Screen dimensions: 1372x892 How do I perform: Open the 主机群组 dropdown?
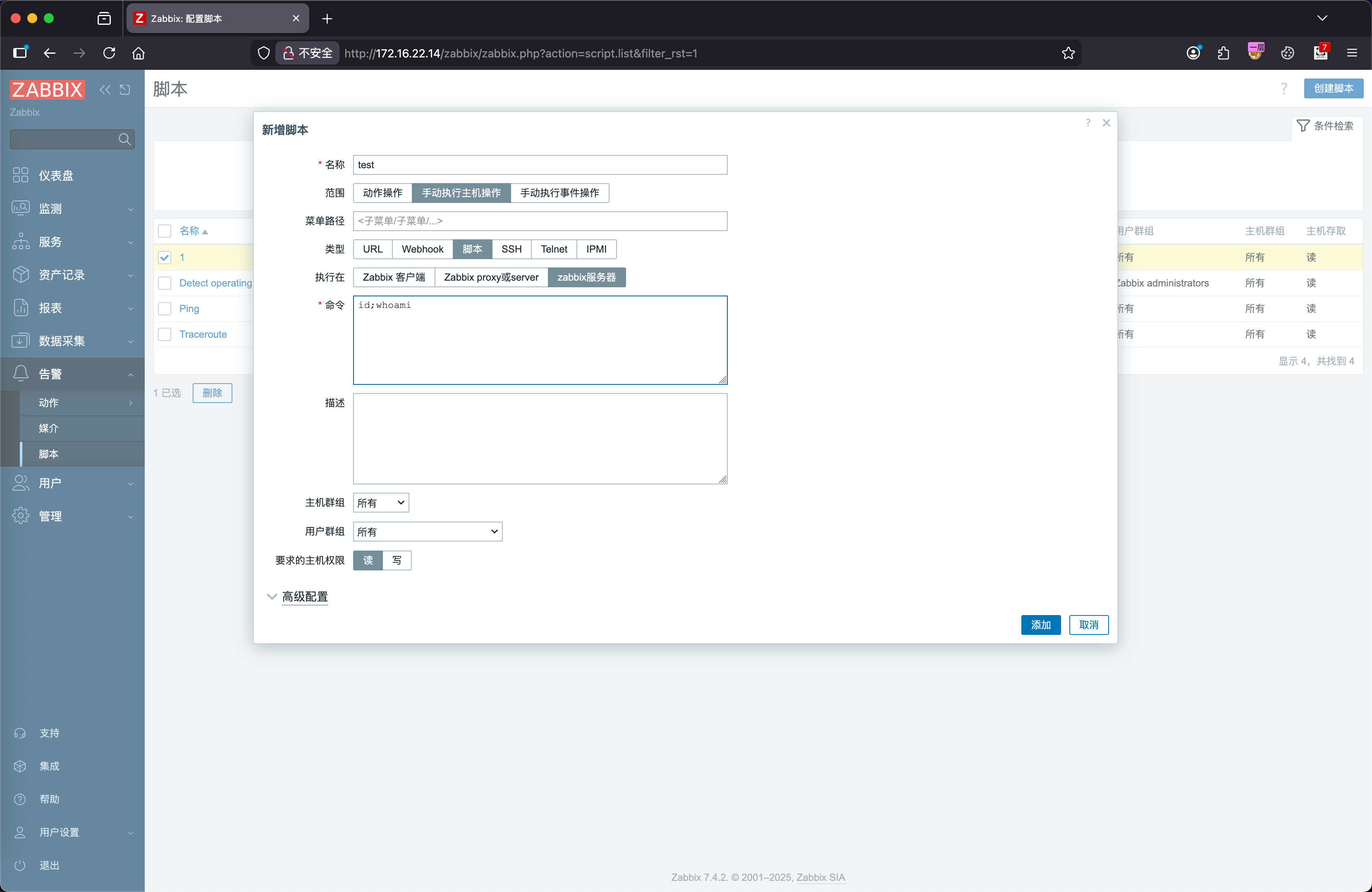click(x=380, y=503)
